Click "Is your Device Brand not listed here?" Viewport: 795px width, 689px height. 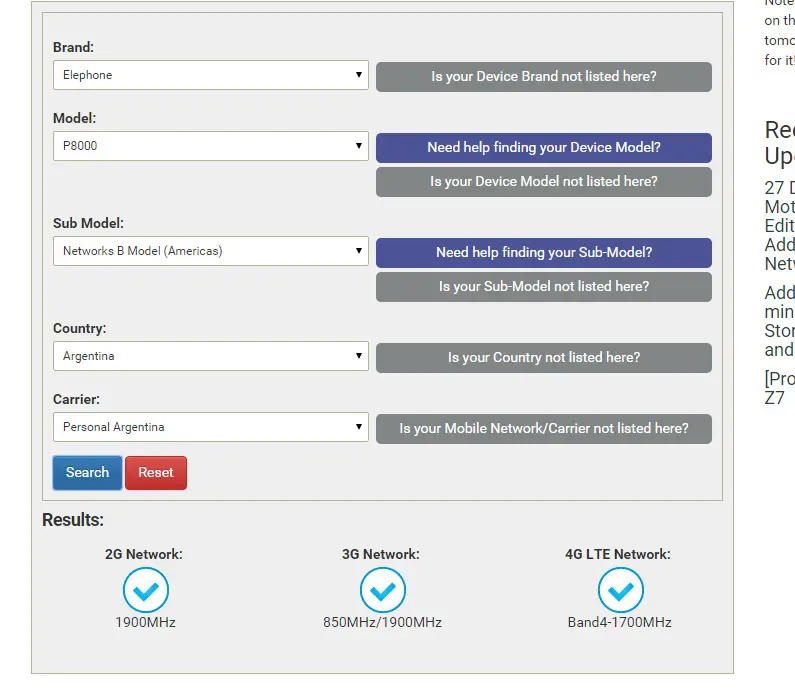543,77
